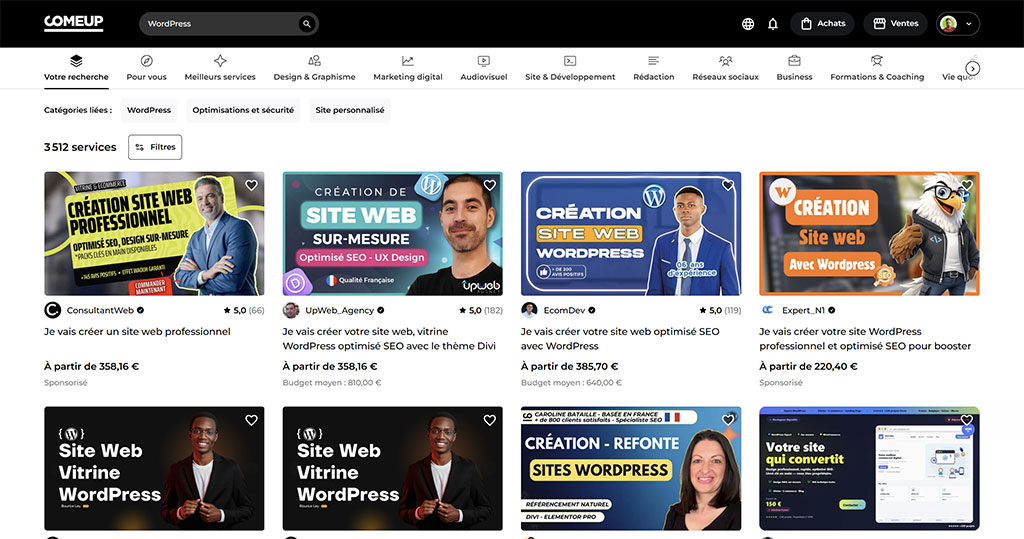Viewport: 1024px width, 539px height.
Task: Click the Rédaction text-lines icon
Action: coord(654,61)
